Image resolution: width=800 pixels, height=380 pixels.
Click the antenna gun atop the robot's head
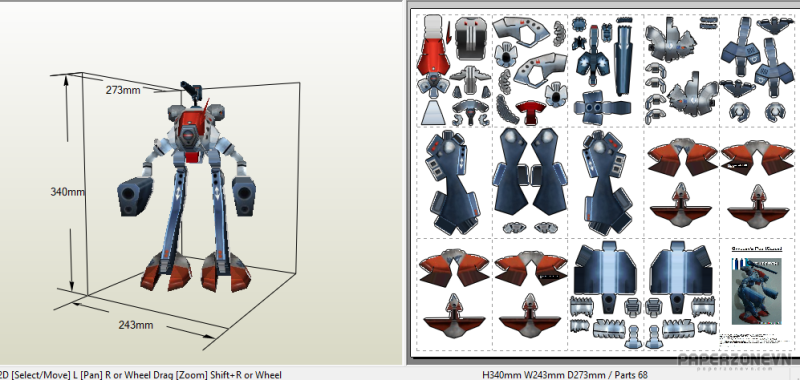point(192,92)
